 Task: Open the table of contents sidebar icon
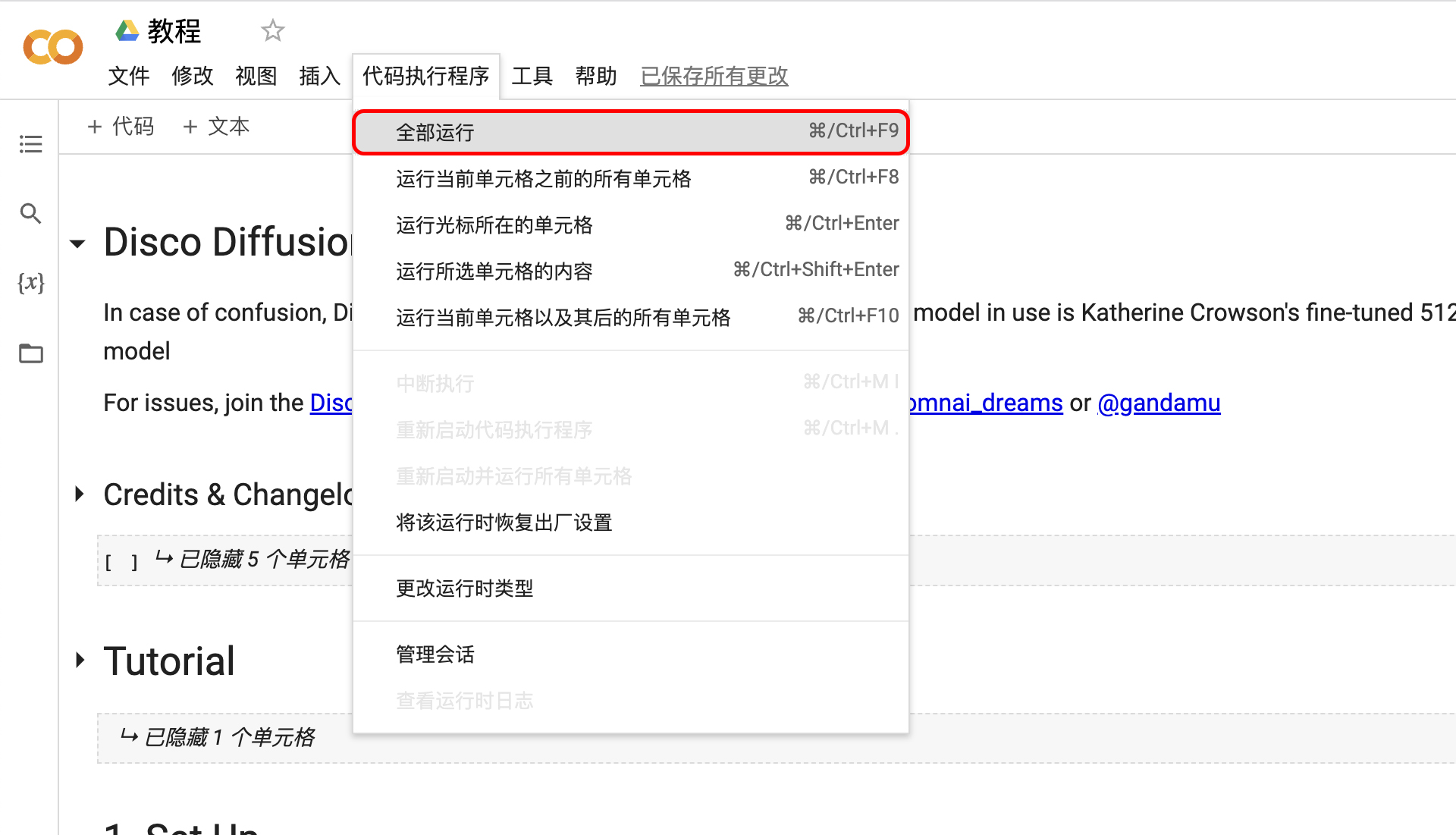[x=30, y=144]
